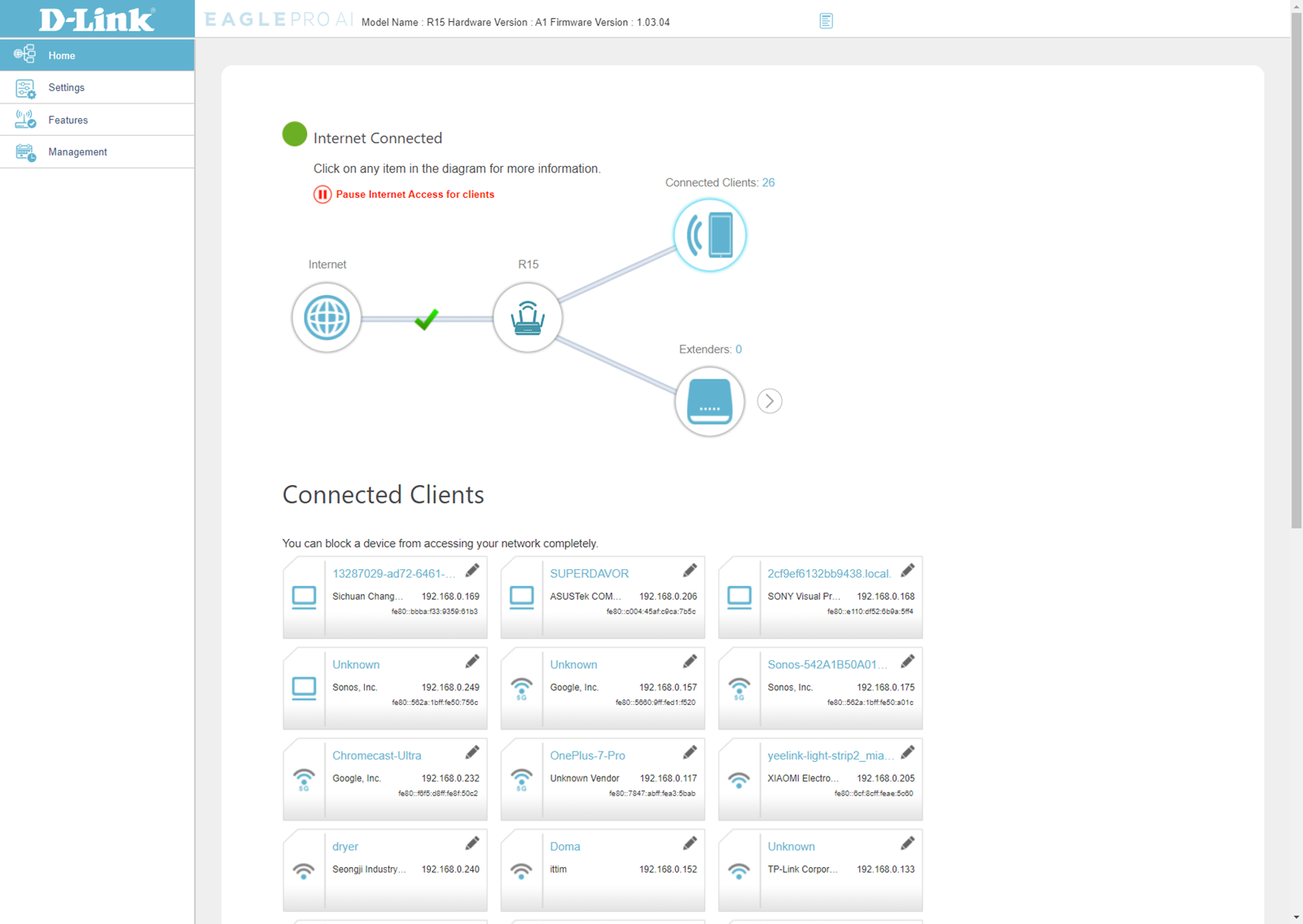Edit the Unknown Google client
1303x924 pixels.
coord(690,662)
